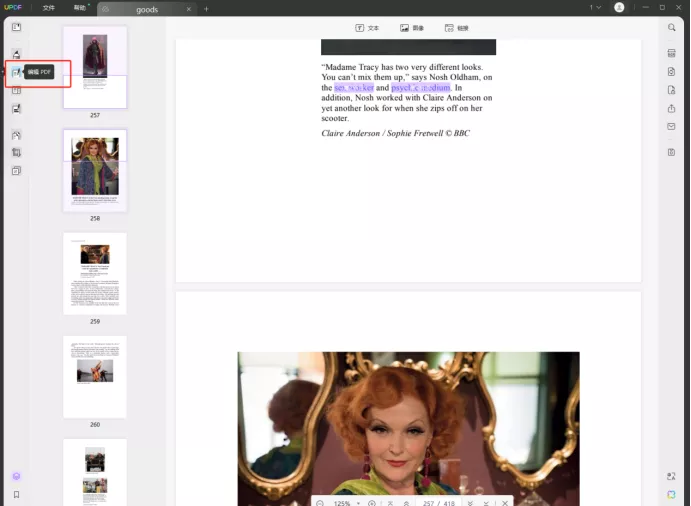Screen dimensions: 691x506
Task: Open the Organize Pages tool icon
Action: click(x=16, y=91)
